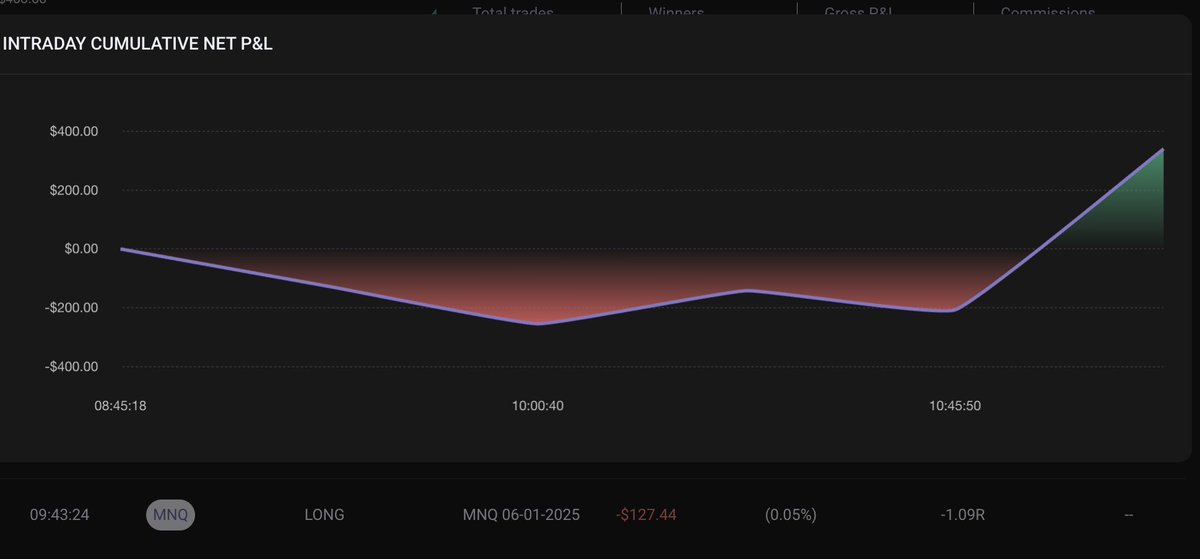Click the 08:45:18 x-axis label

pos(122,406)
